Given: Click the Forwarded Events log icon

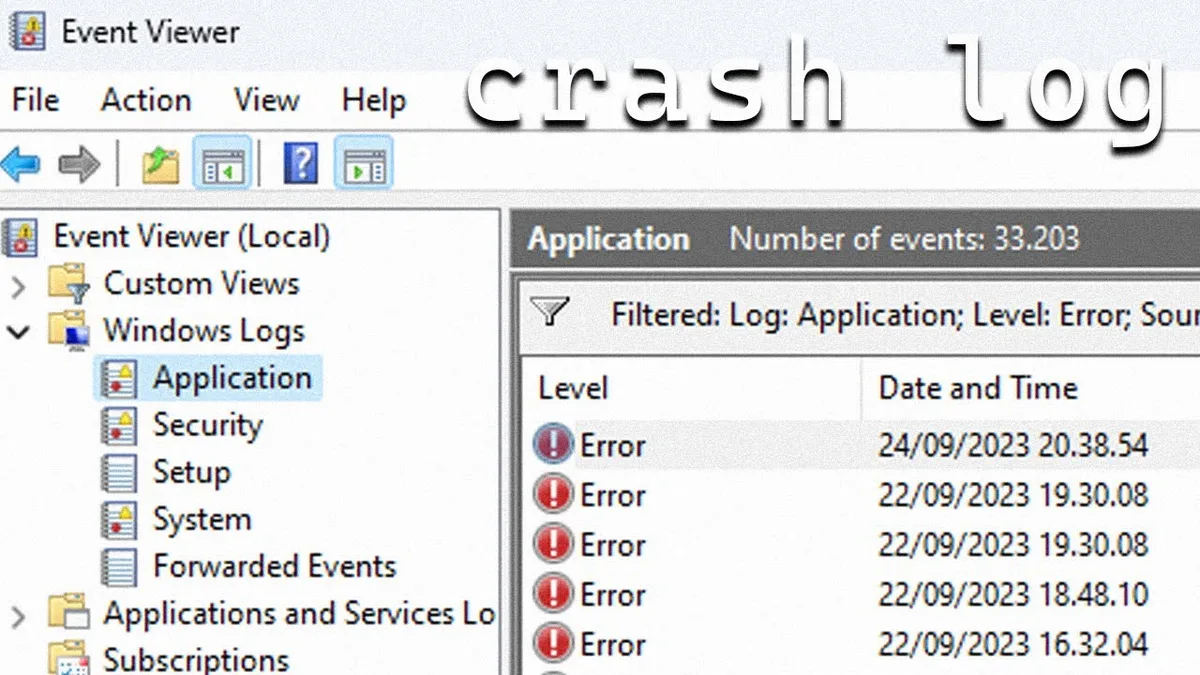Looking at the screenshot, I should (x=120, y=566).
